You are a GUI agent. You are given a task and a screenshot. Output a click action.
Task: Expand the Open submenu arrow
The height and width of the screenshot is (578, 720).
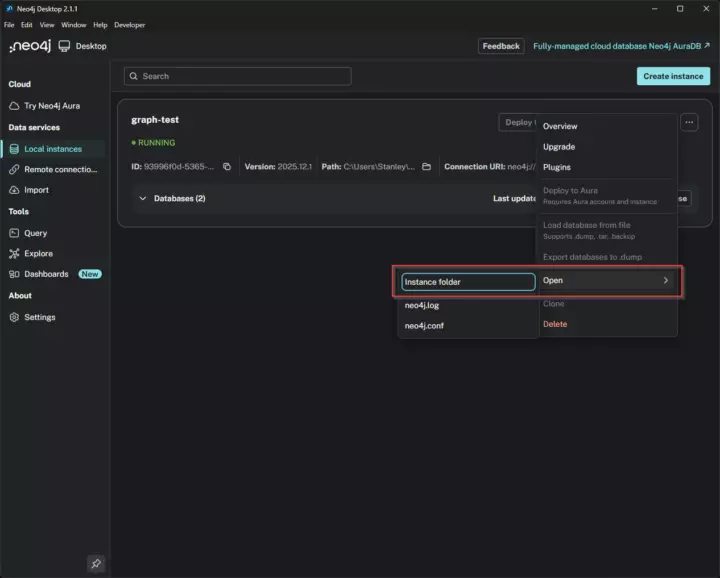tap(666, 281)
